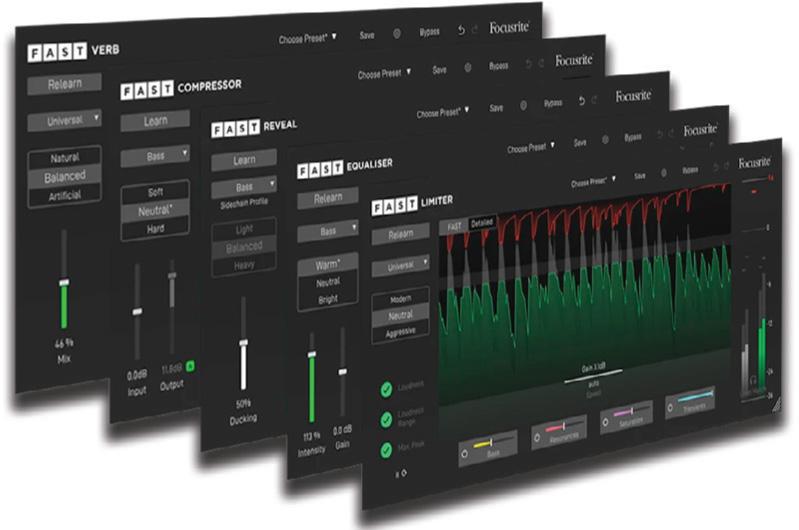The height and width of the screenshot is (530, 799).
Task: Open the settings gear in FAST Limiter window
Action: point(663,173)
